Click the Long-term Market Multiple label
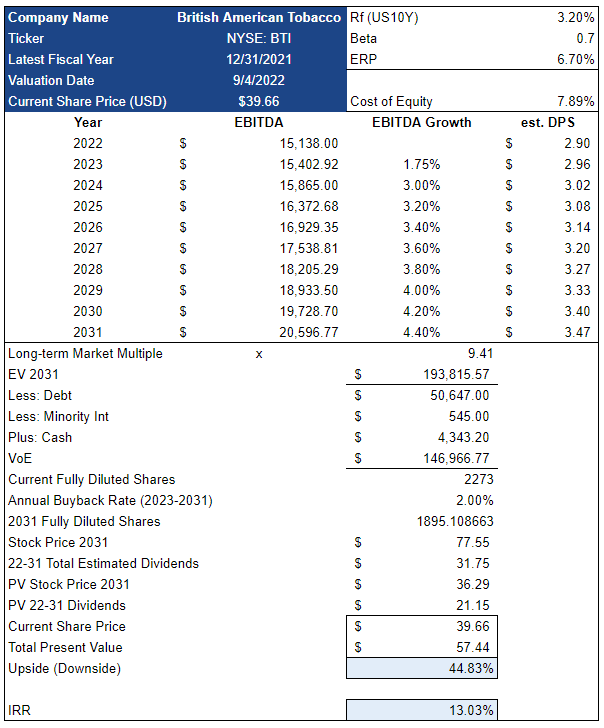This screenshot has width=604, height=728. pos(85,354)
